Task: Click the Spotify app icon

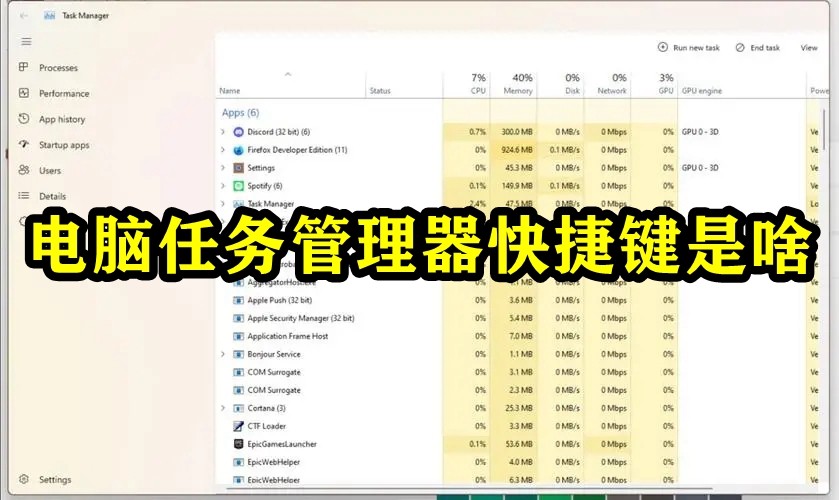Action: (239, 186)
